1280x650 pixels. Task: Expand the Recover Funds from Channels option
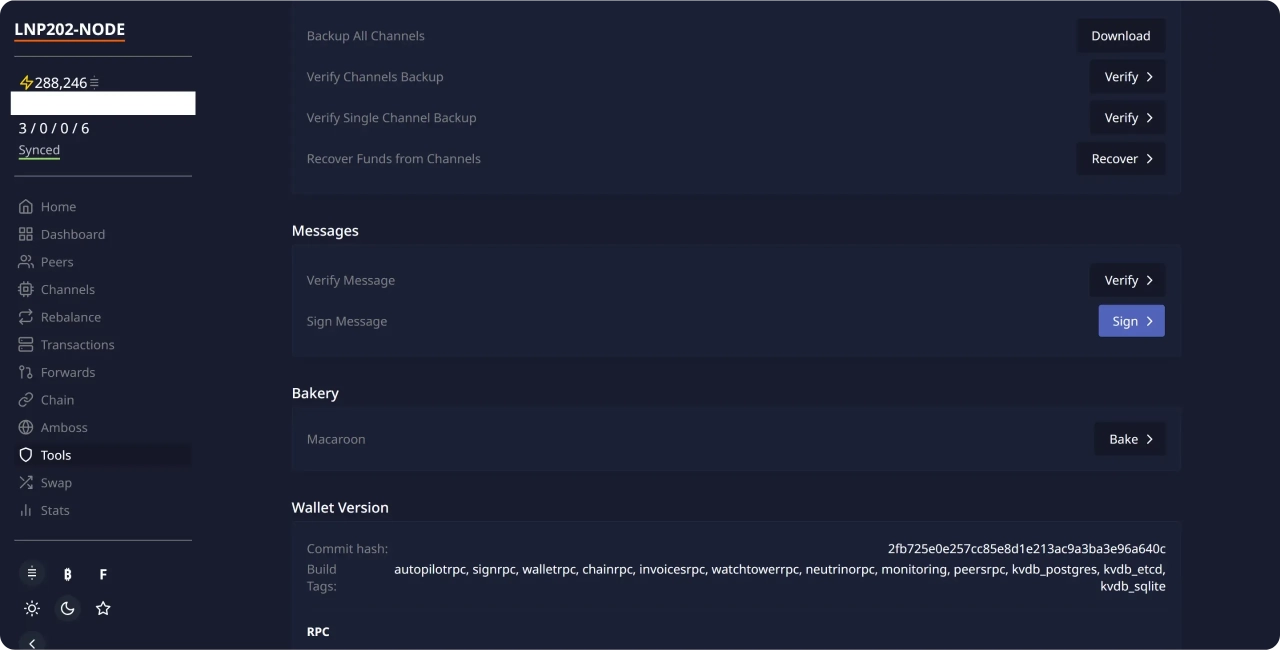click(x=1120, y=159)
